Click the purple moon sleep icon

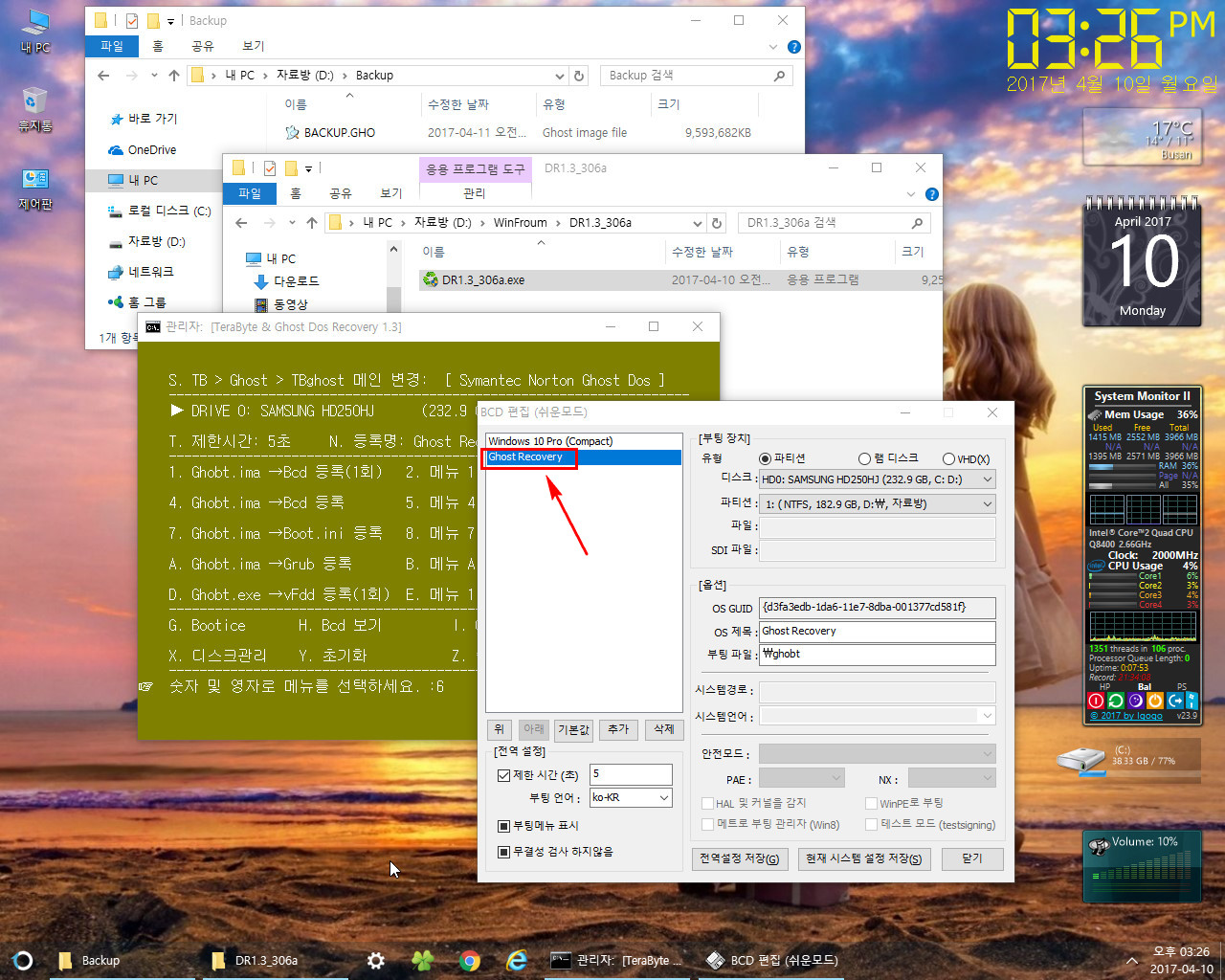(x=1135, y=701)
